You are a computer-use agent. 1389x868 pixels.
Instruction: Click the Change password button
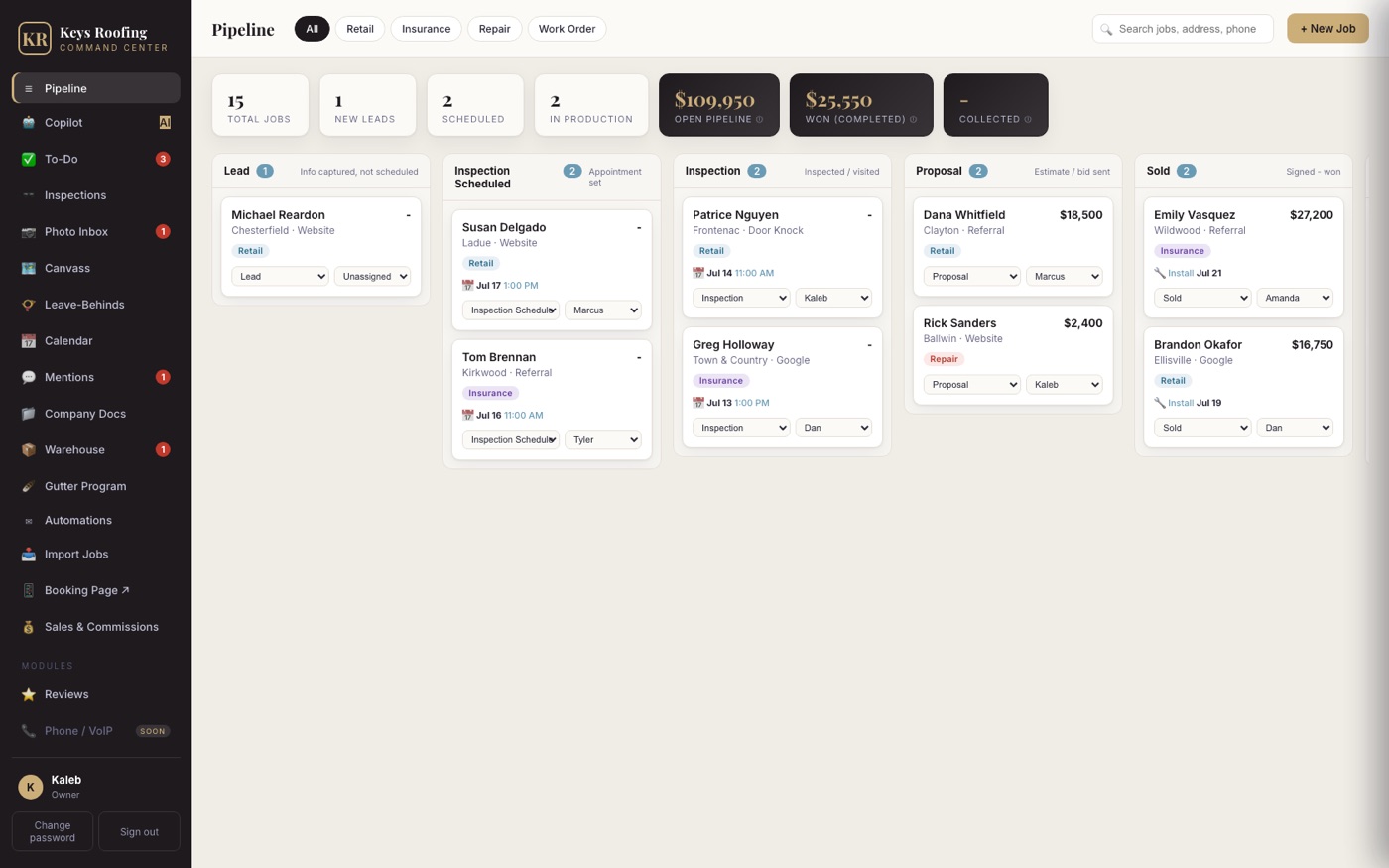tap(53, 831)
